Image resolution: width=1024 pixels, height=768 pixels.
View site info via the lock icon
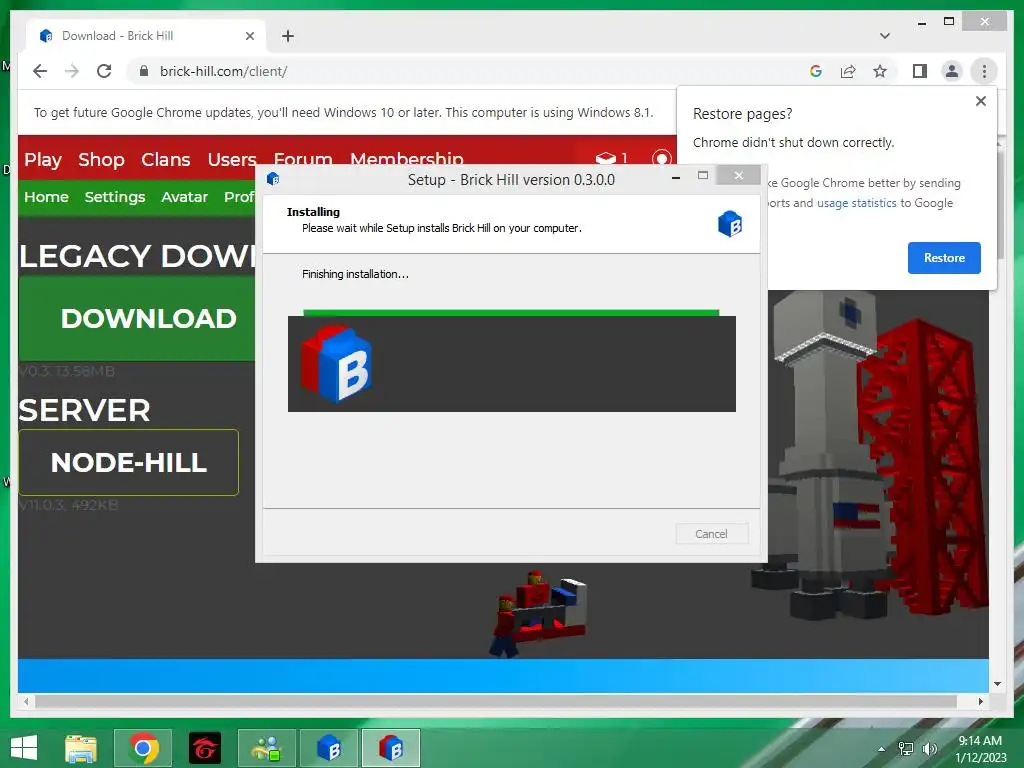coord(144,71)
